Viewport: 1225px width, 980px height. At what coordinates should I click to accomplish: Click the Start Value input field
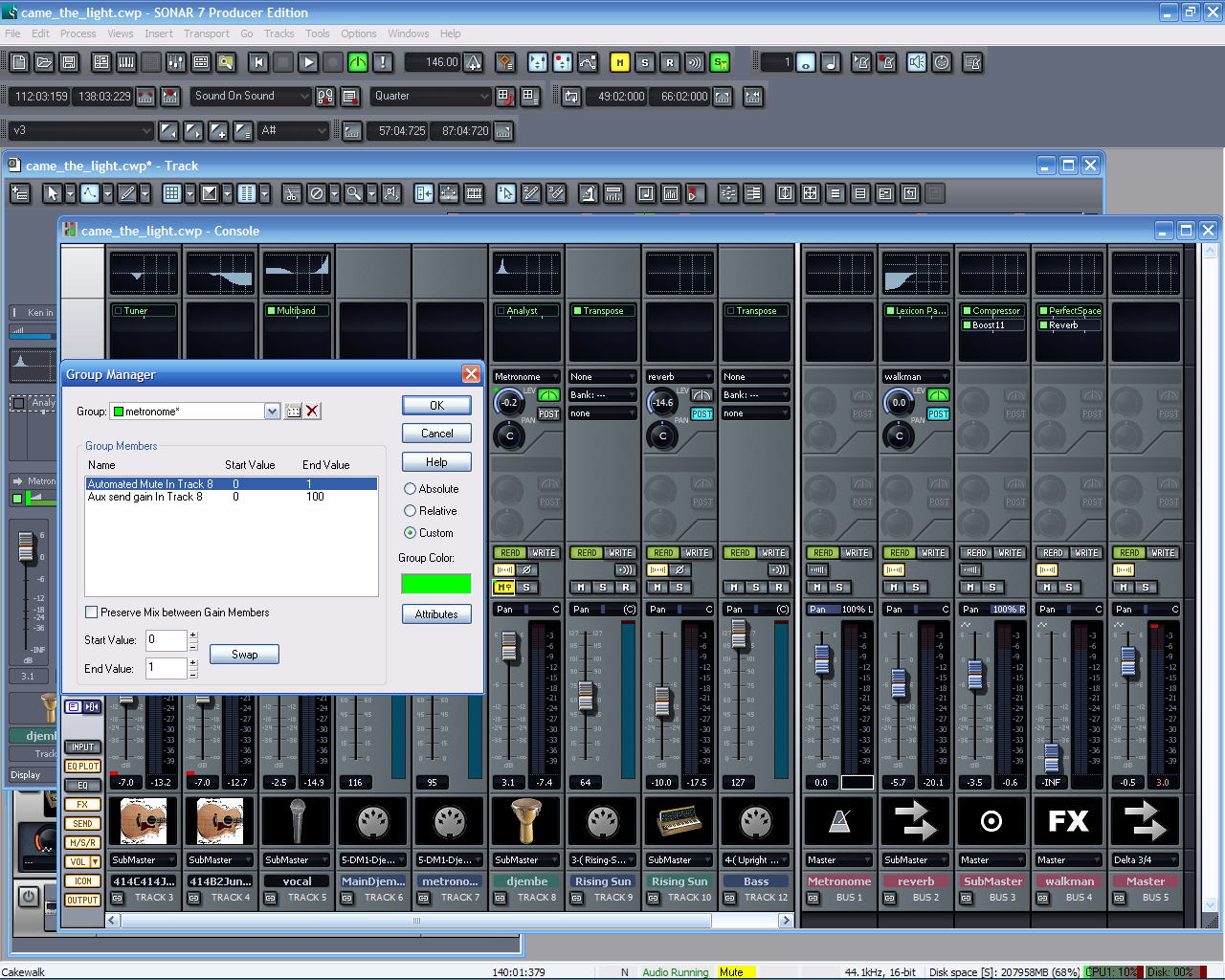[x=167, y=640]
